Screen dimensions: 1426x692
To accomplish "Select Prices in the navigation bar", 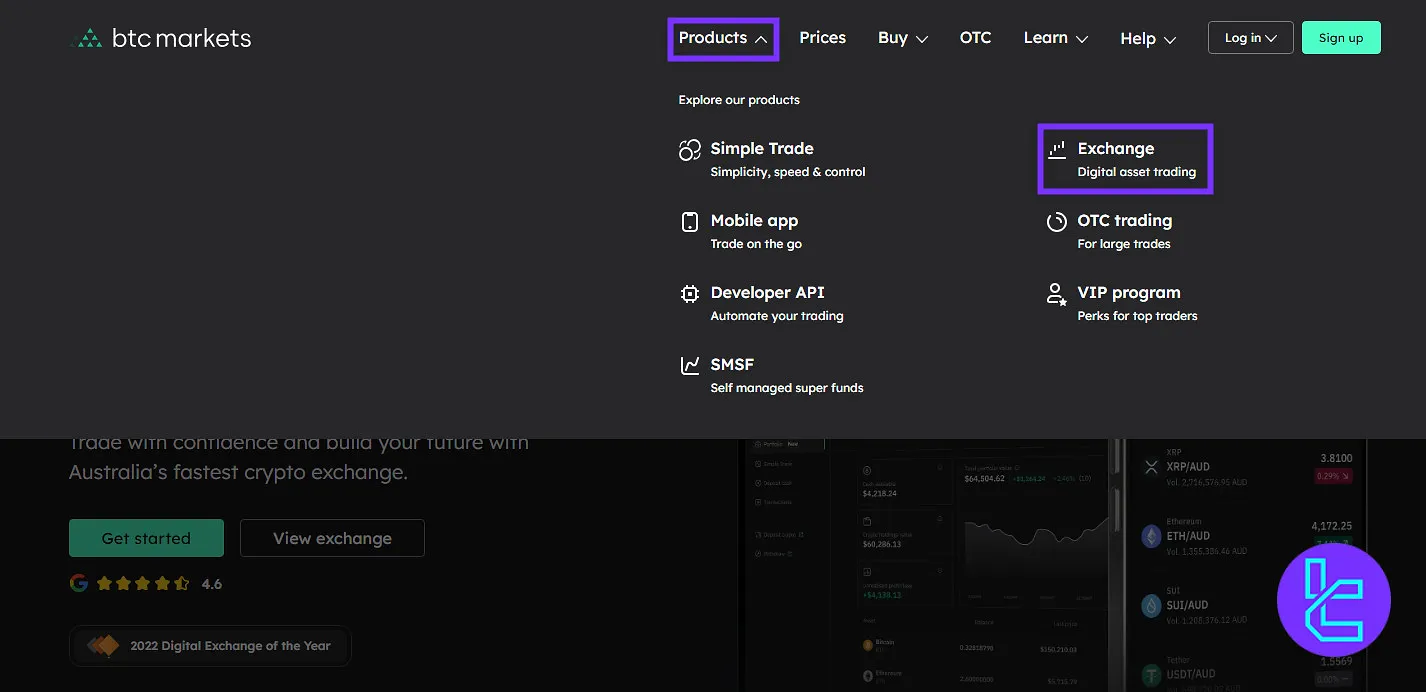I will [x=822, y=37].
